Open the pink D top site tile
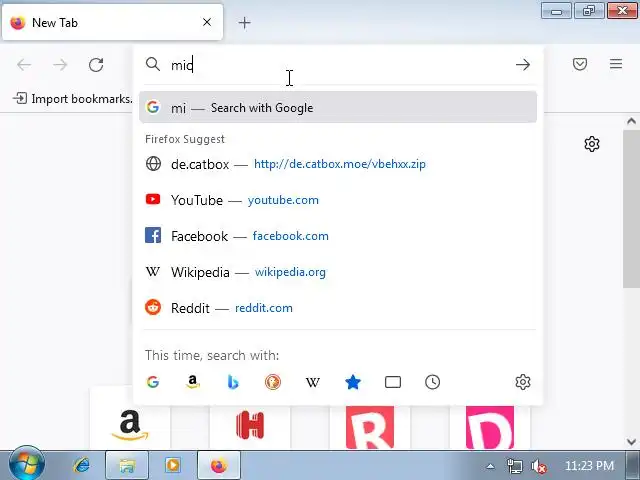 pyautogui.click(x=490, y=427)
